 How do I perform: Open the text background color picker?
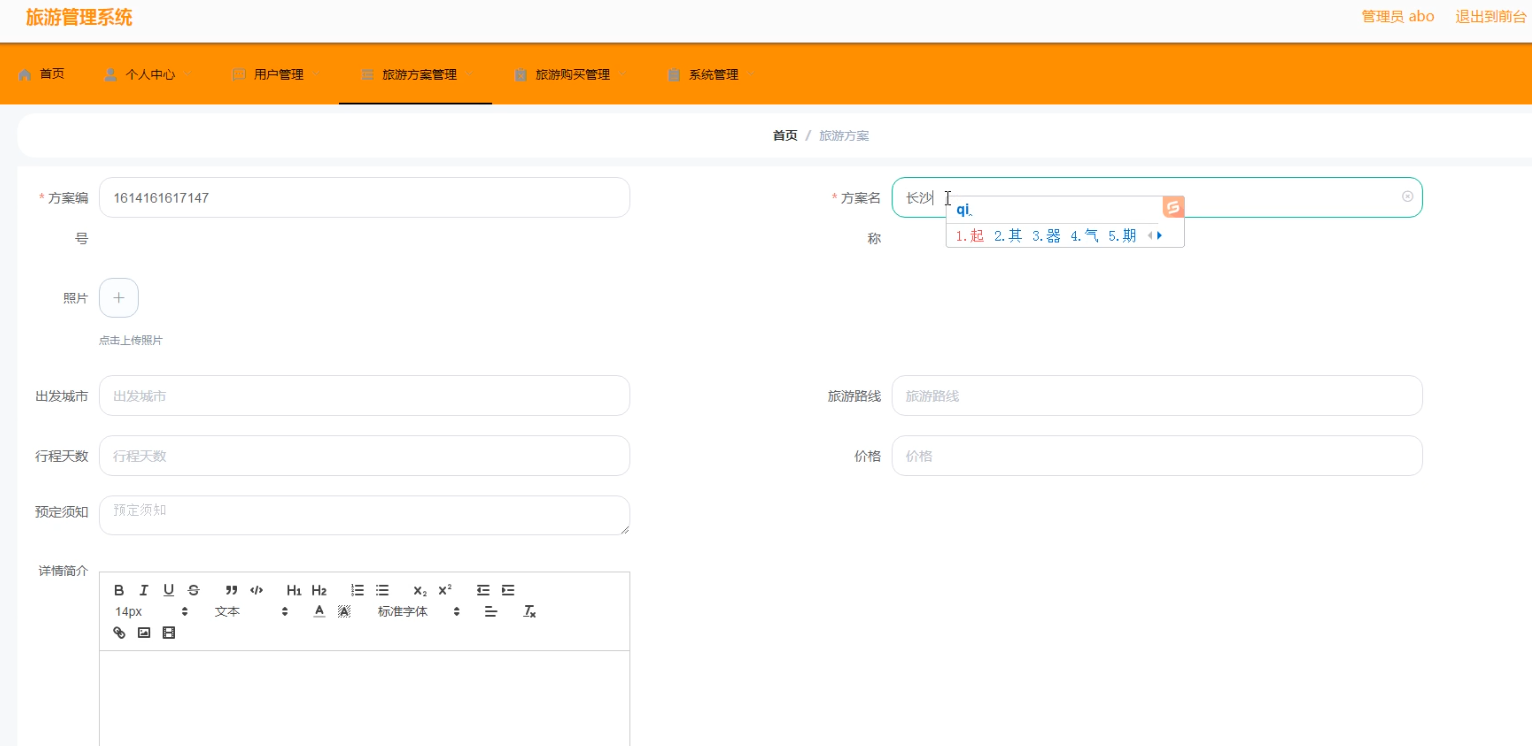click(x=344, y=611)
